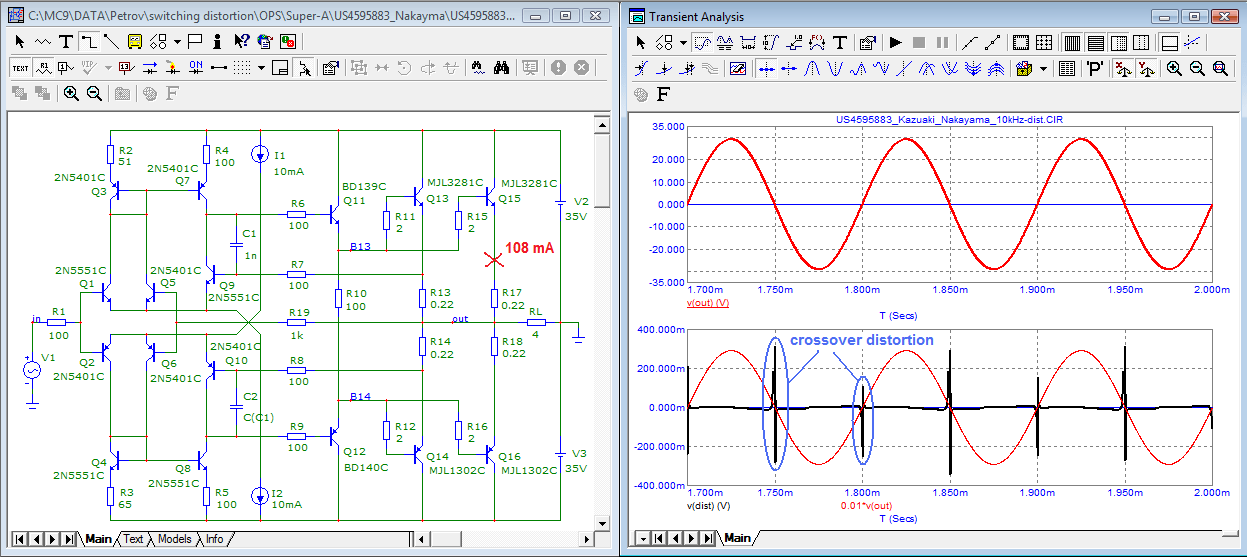Screen dimensions: 1247x557
Task: Toggle node voltages 13 display
Action: click(127, 67)
